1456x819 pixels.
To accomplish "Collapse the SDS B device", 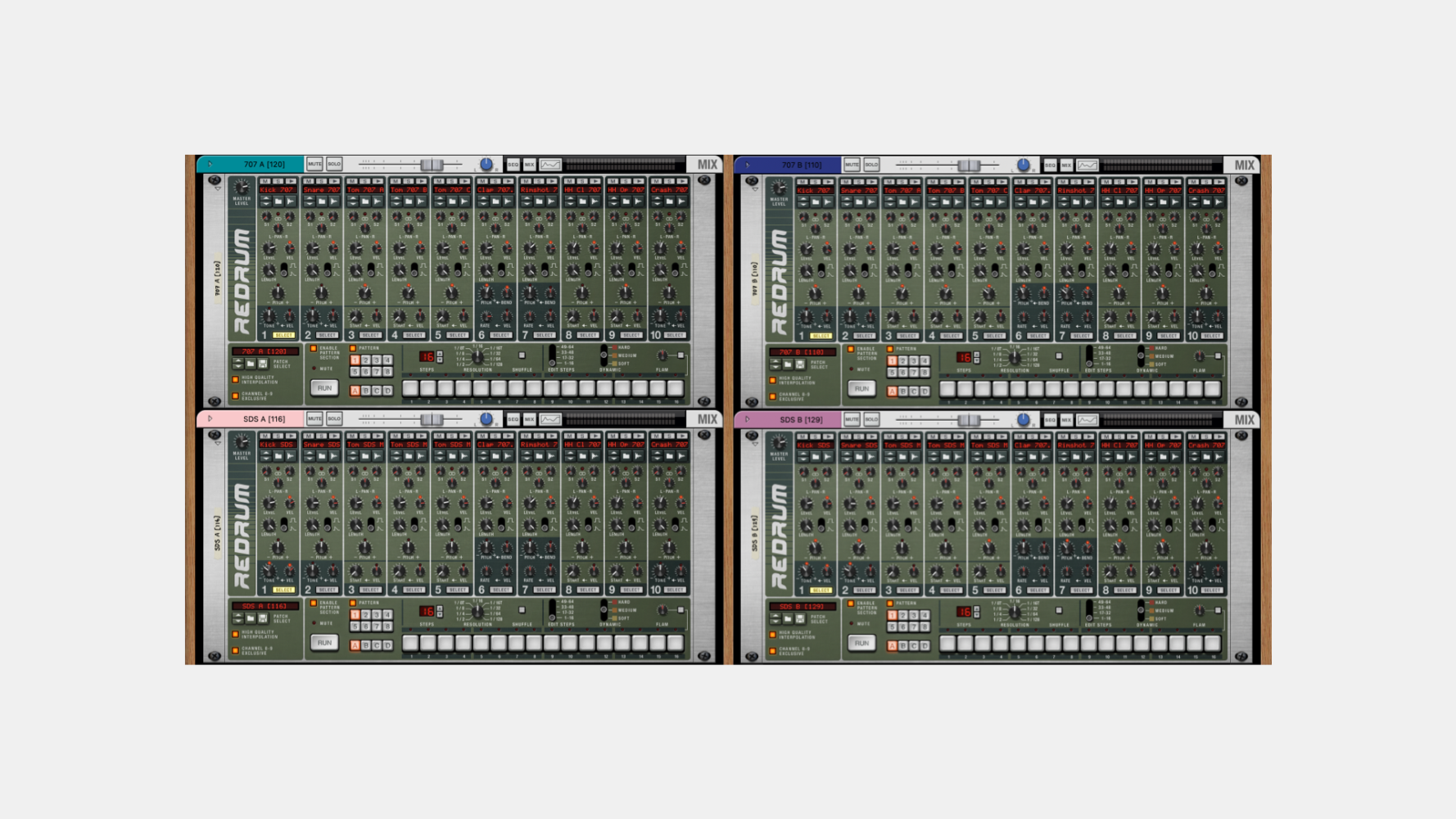I will [747, 419].
